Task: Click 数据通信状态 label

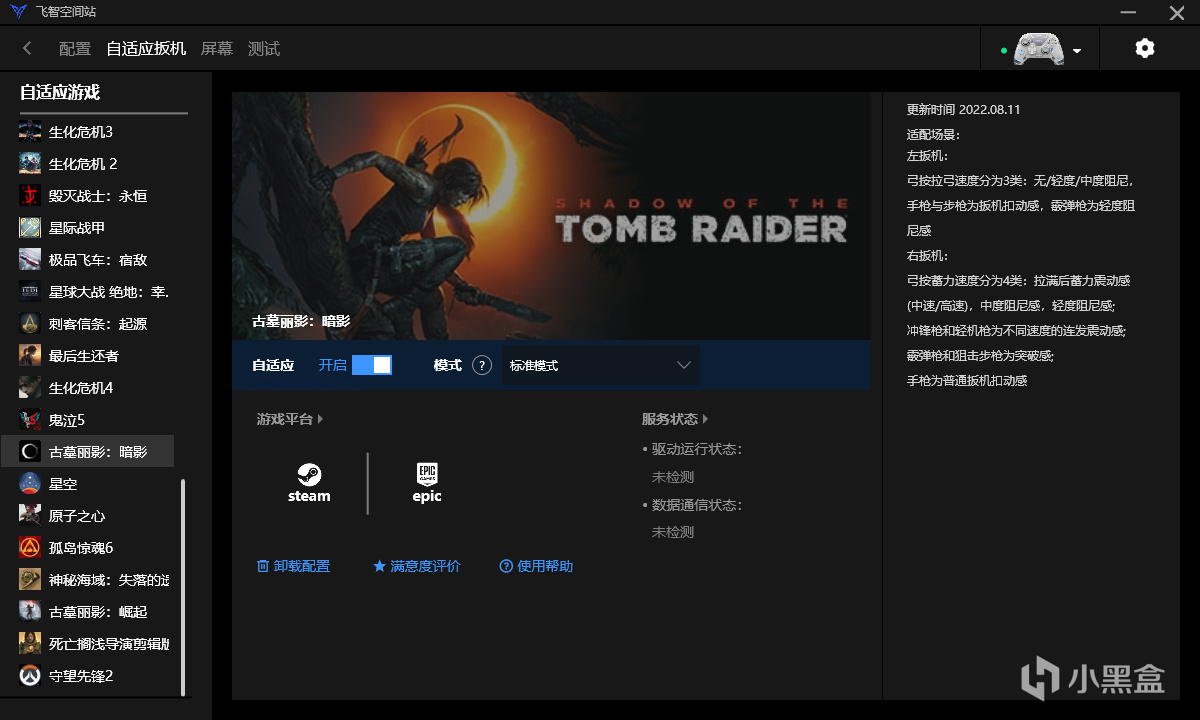Action: coord(697,504)
